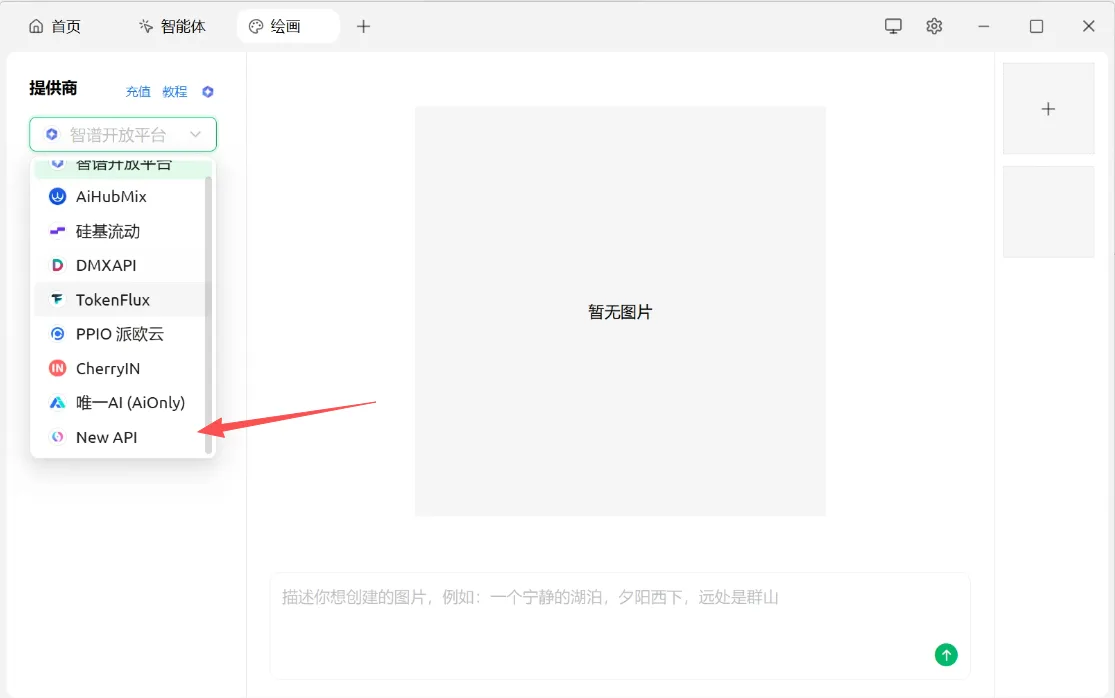
Task: Click the TokenFlux logo icon
Action: 58,299
